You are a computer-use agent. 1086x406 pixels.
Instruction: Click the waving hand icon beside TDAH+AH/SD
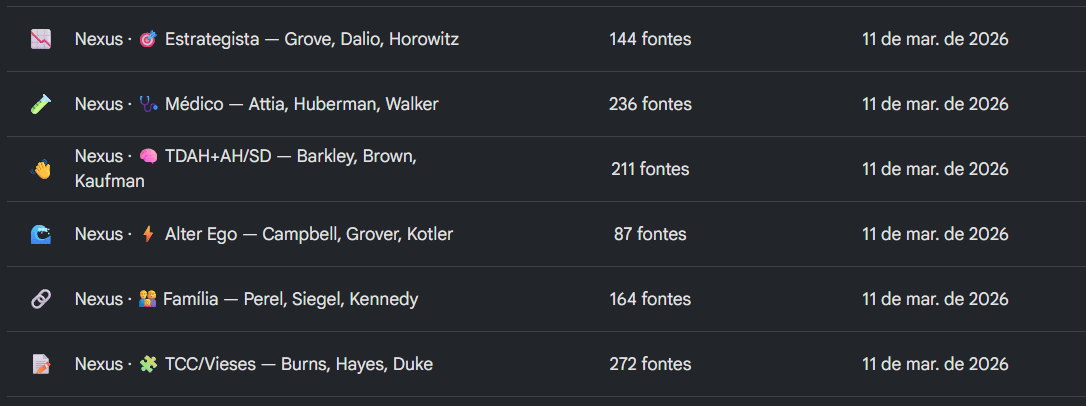[41, 170]
